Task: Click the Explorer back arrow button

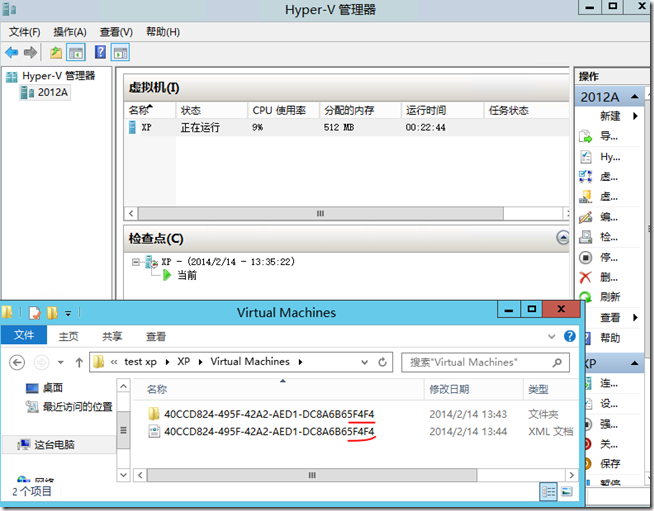Action: click(17, 362)
